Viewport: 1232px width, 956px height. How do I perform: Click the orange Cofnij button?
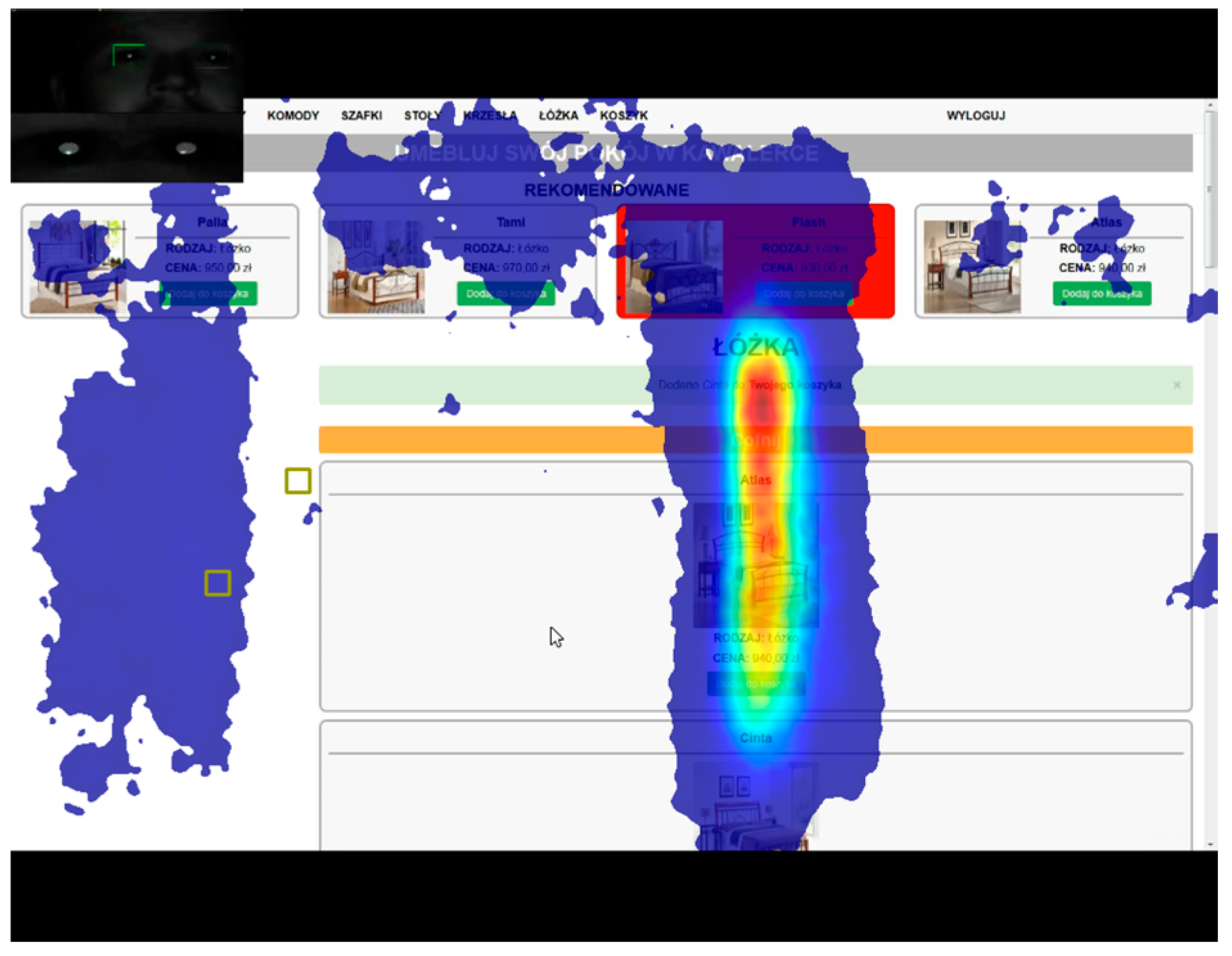(755, 440)
